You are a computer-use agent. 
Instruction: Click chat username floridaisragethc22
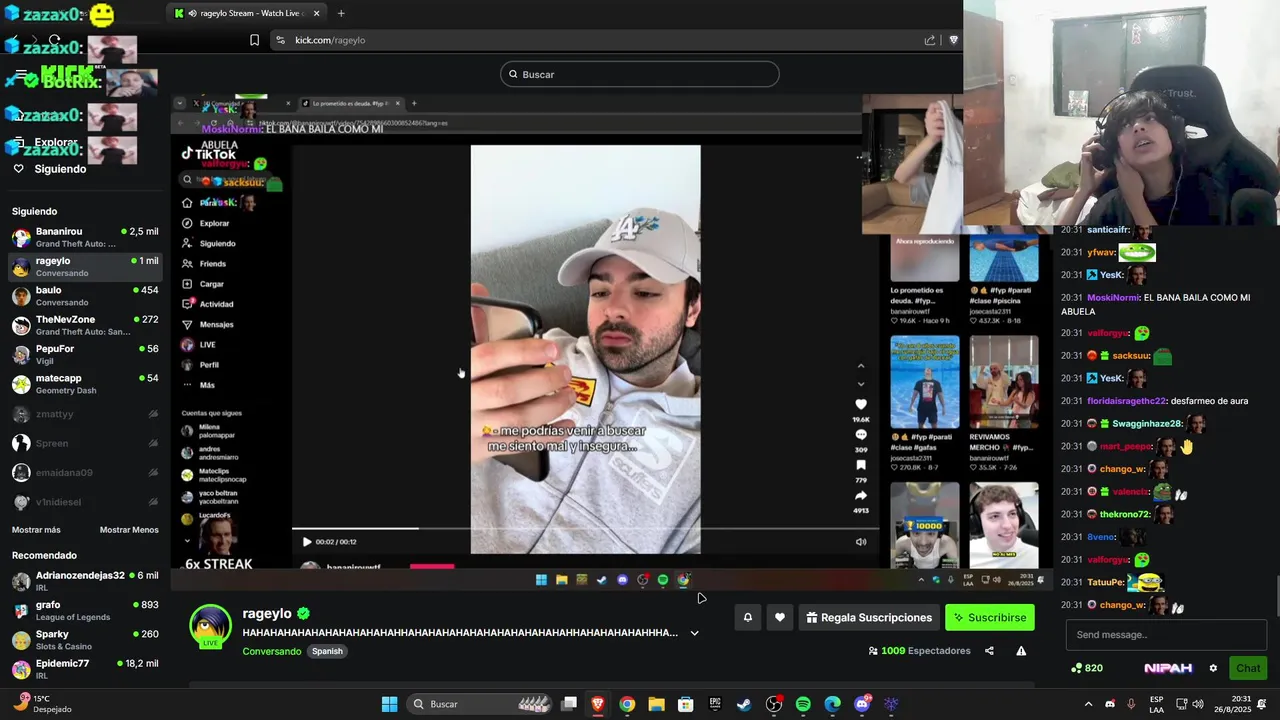tap(1127, 401)
